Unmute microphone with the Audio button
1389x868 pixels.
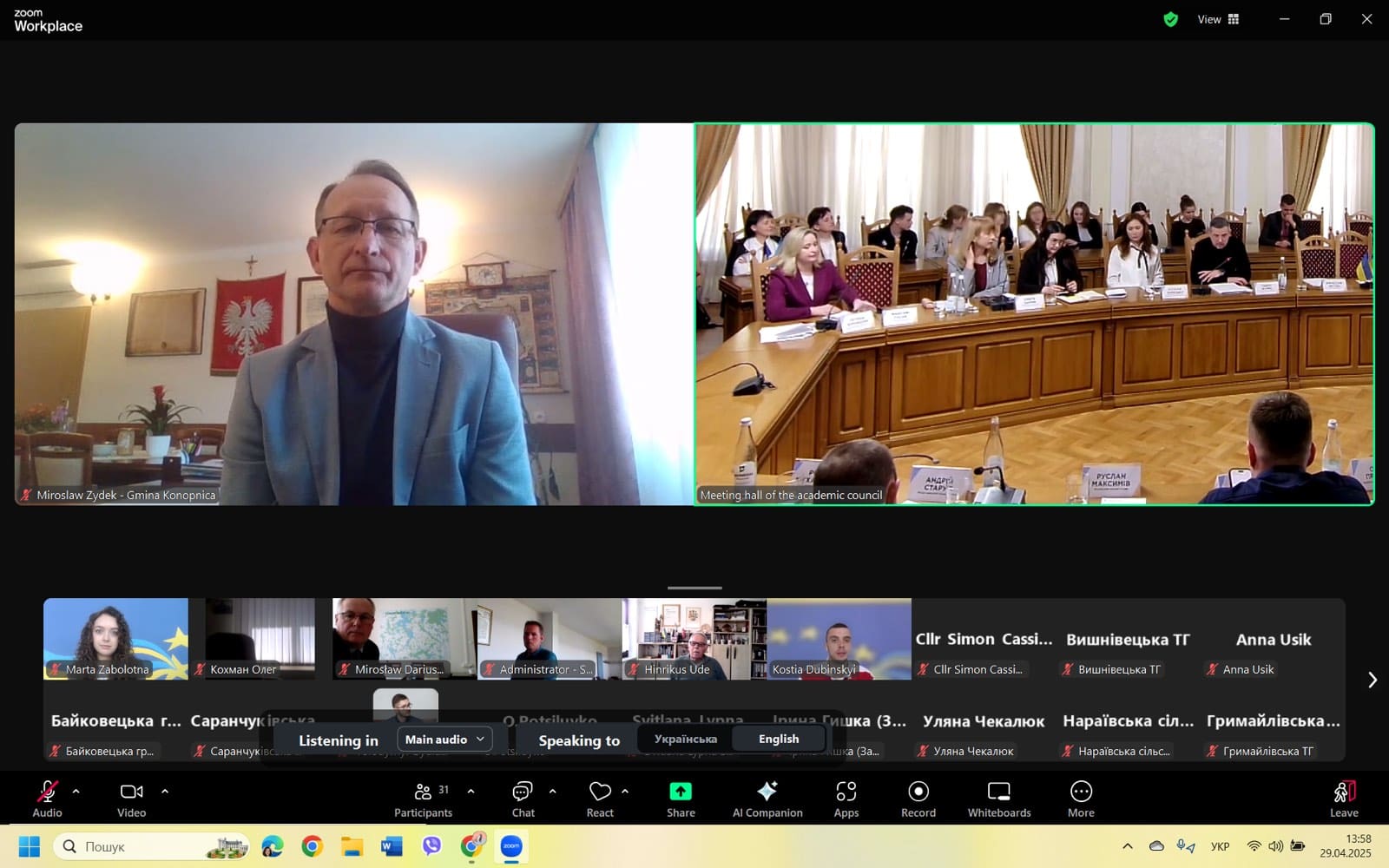pos(47,799)
